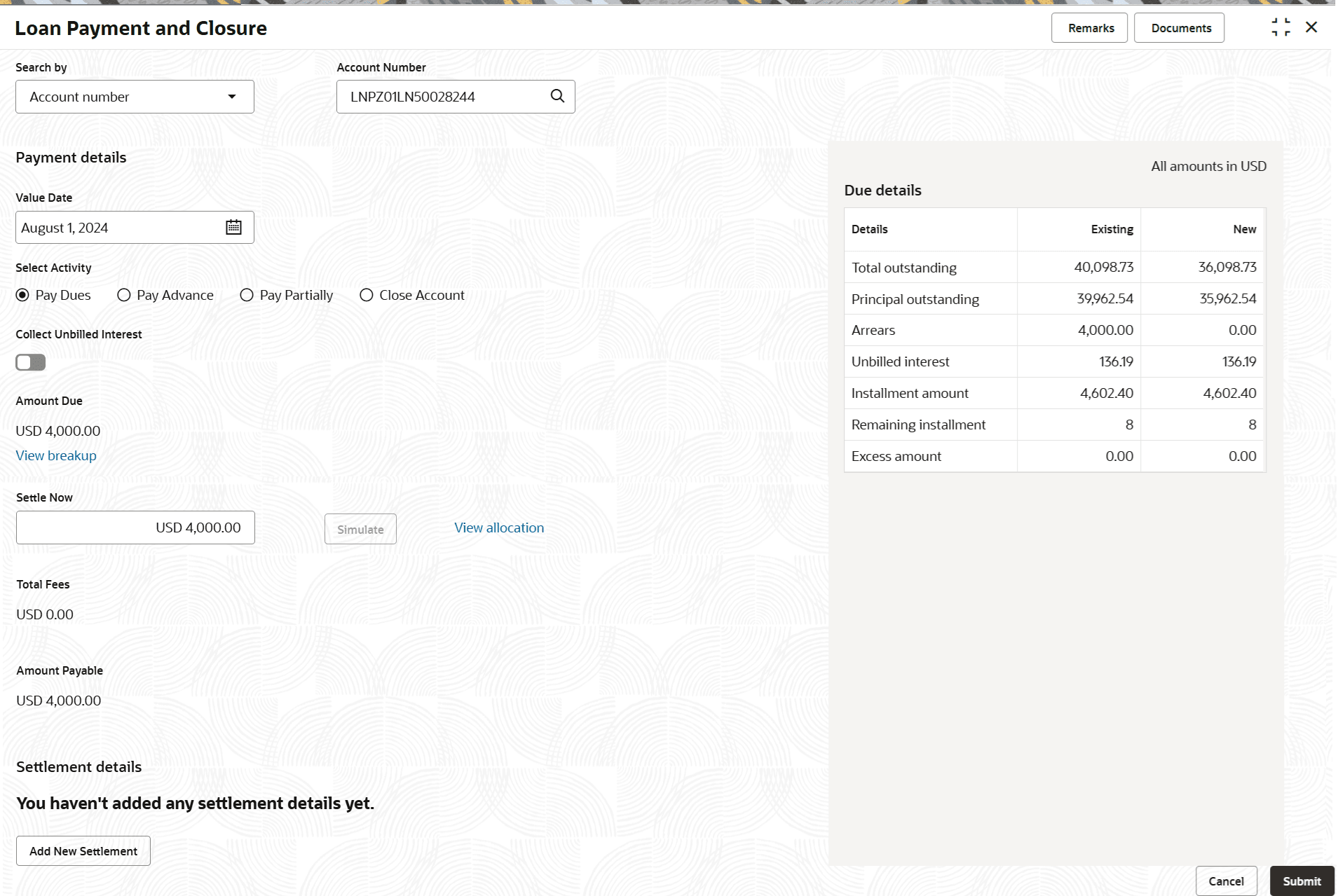Click new total outstanding value 36,098.73
This screenshot has width=1338, height=896.
click(x=1227, y=267)
